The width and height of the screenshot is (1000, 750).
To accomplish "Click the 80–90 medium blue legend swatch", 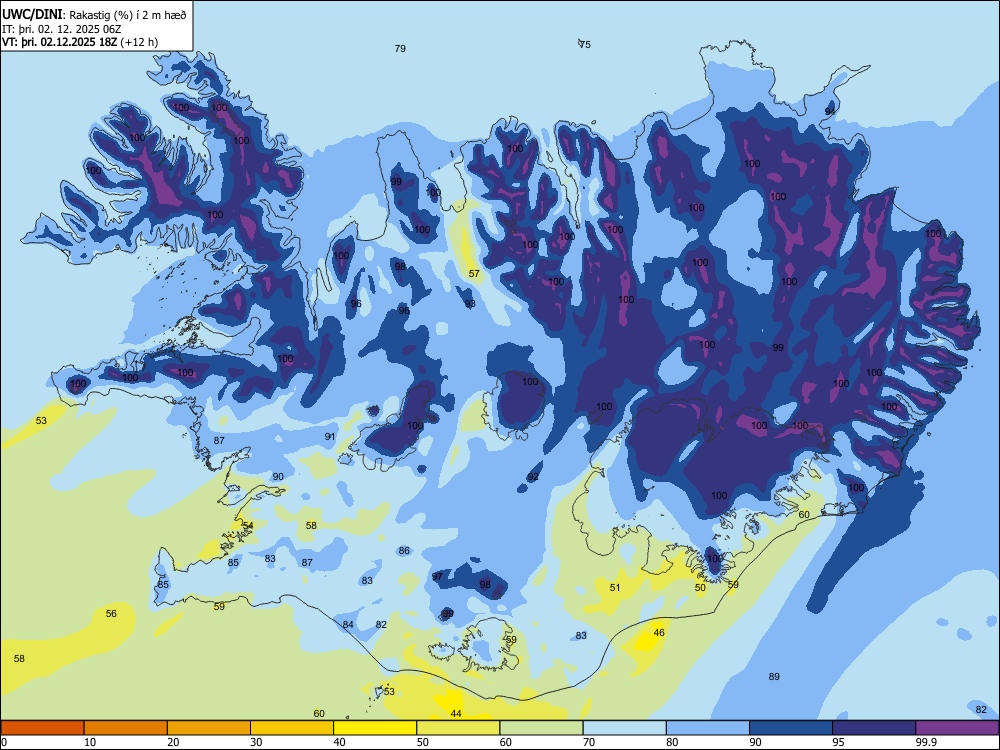I will point(708,728).
